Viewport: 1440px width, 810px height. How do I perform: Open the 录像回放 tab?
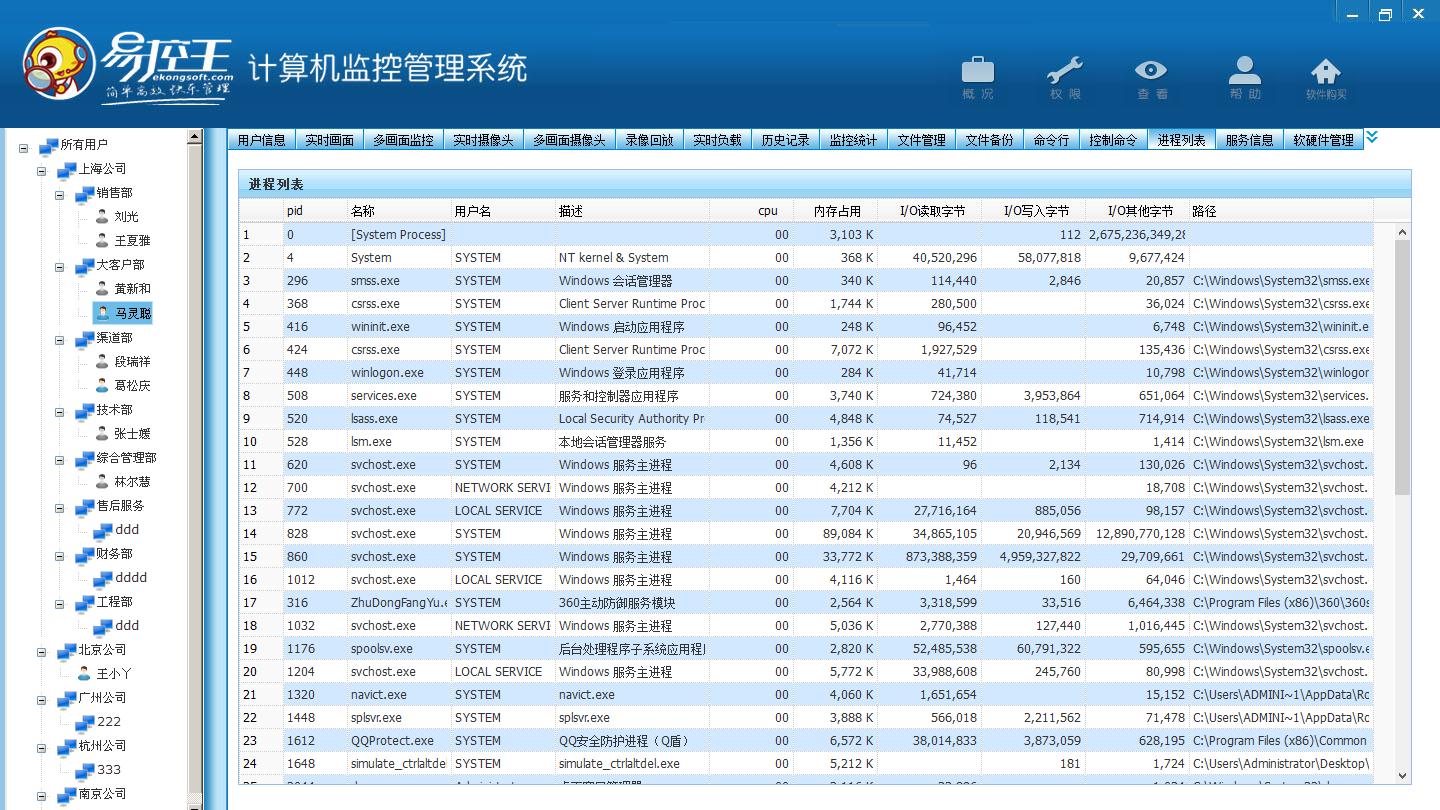point(650,140)
